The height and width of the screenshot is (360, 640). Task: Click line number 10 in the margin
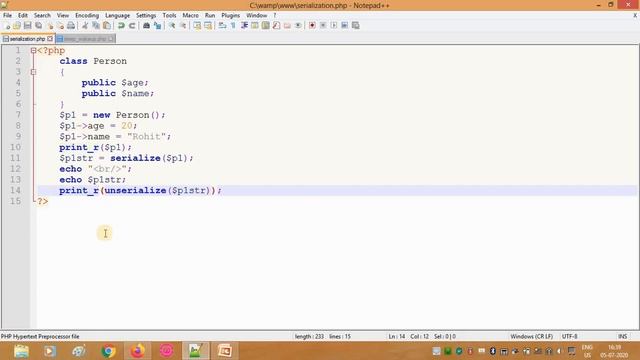16,147
